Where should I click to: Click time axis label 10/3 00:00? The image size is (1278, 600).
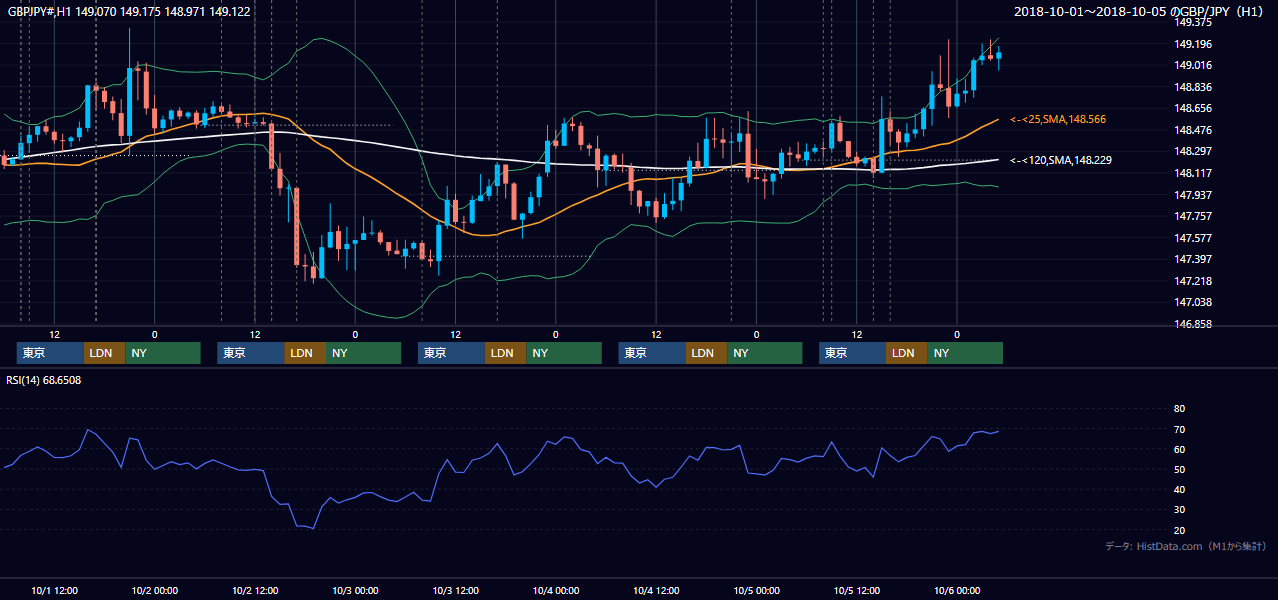(355, 591)
